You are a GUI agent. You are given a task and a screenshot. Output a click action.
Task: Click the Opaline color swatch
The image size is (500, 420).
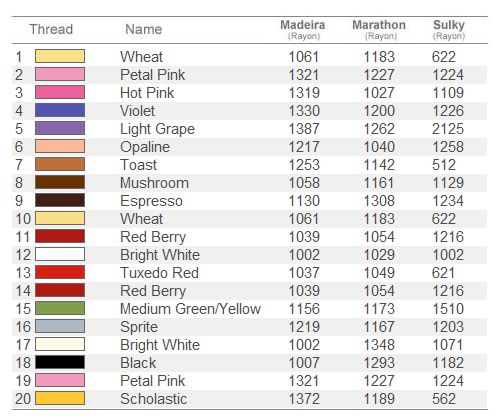click(x=60, y=146)
